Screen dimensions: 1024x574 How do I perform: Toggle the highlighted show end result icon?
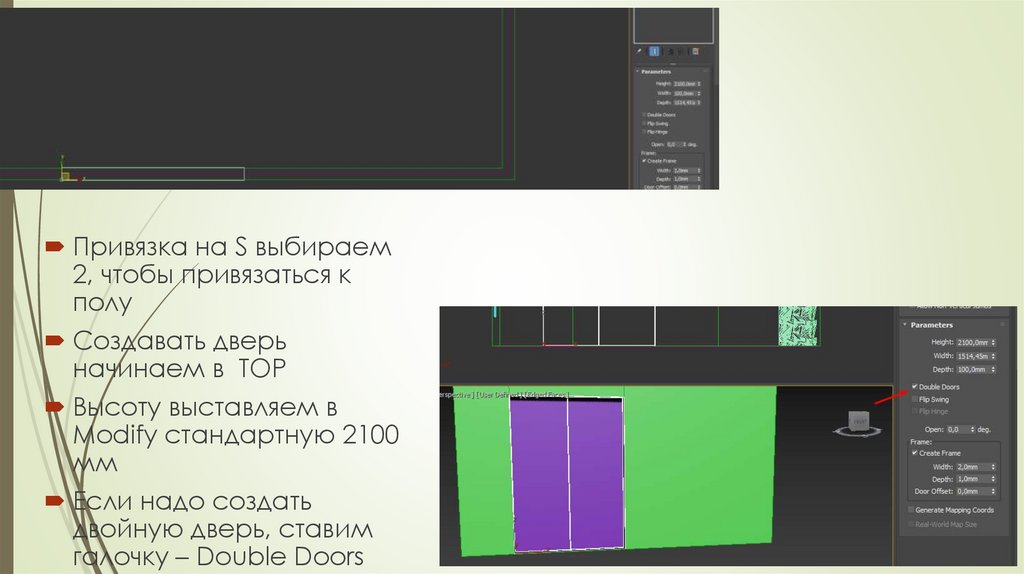click(654, 51)
